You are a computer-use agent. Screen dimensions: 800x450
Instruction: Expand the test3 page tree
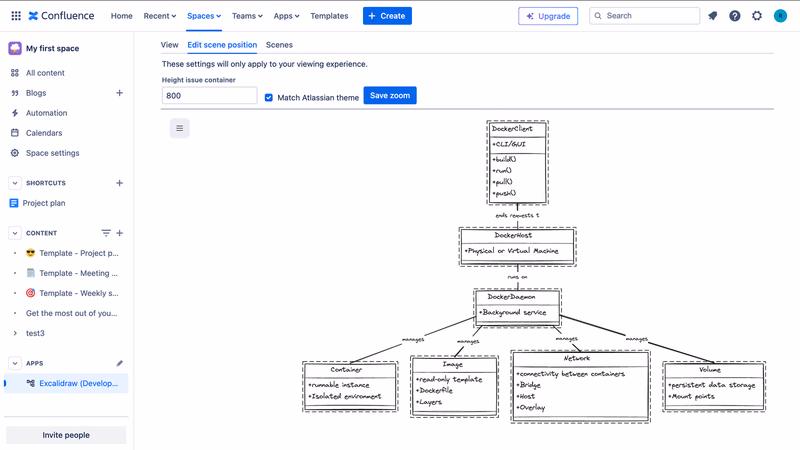(x=15, y=333)
